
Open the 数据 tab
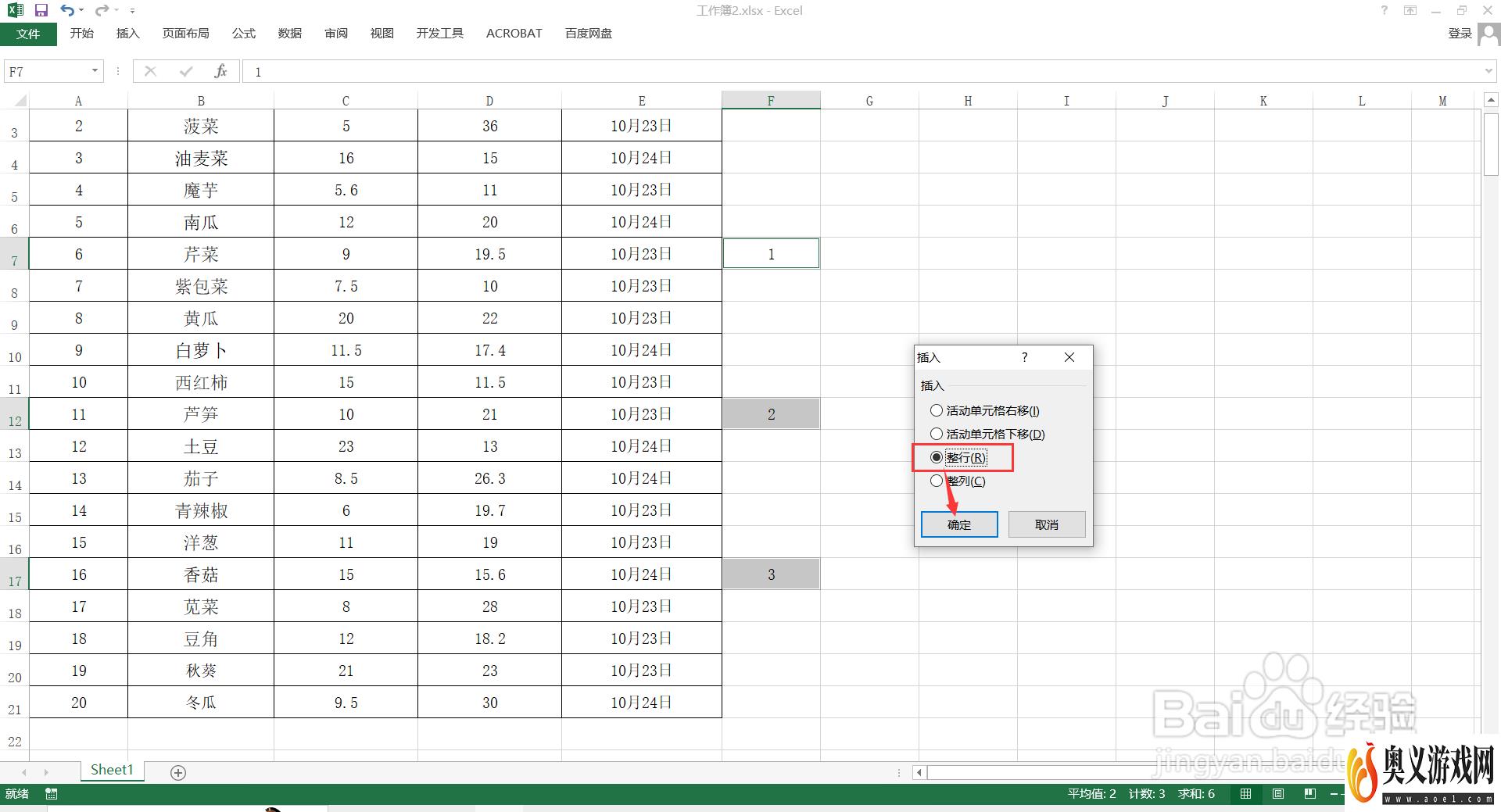point(290,34)
